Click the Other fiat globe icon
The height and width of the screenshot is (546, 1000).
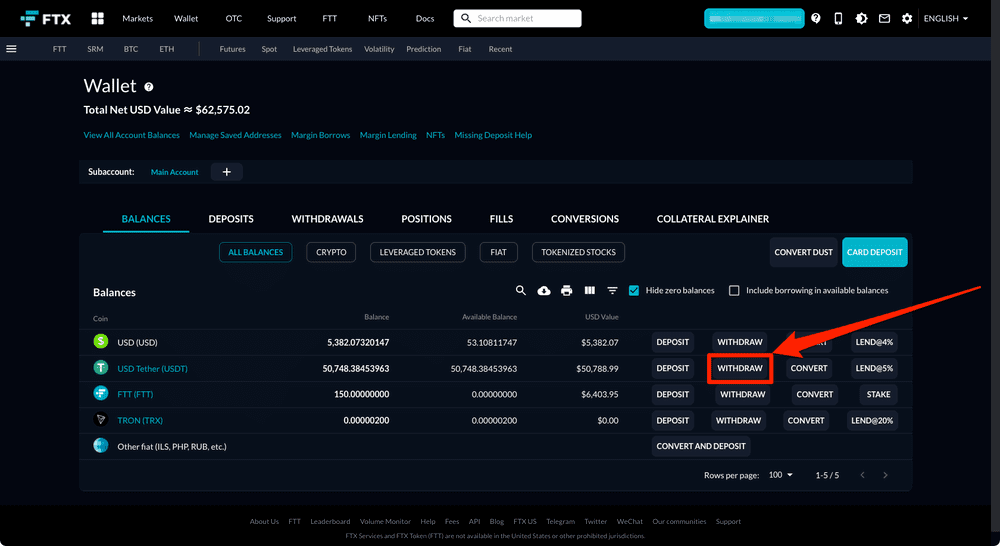pyautogui.click(x=101, y=445)
